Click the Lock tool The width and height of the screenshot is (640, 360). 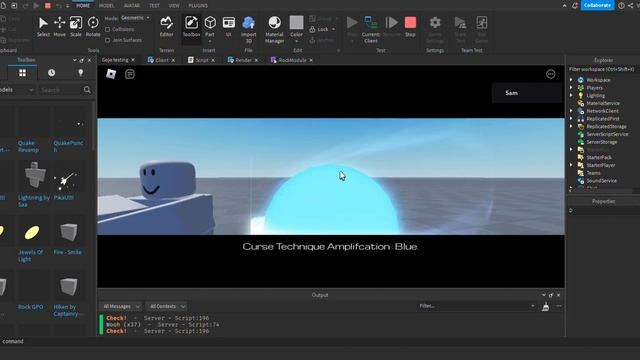tap(319, 29)
